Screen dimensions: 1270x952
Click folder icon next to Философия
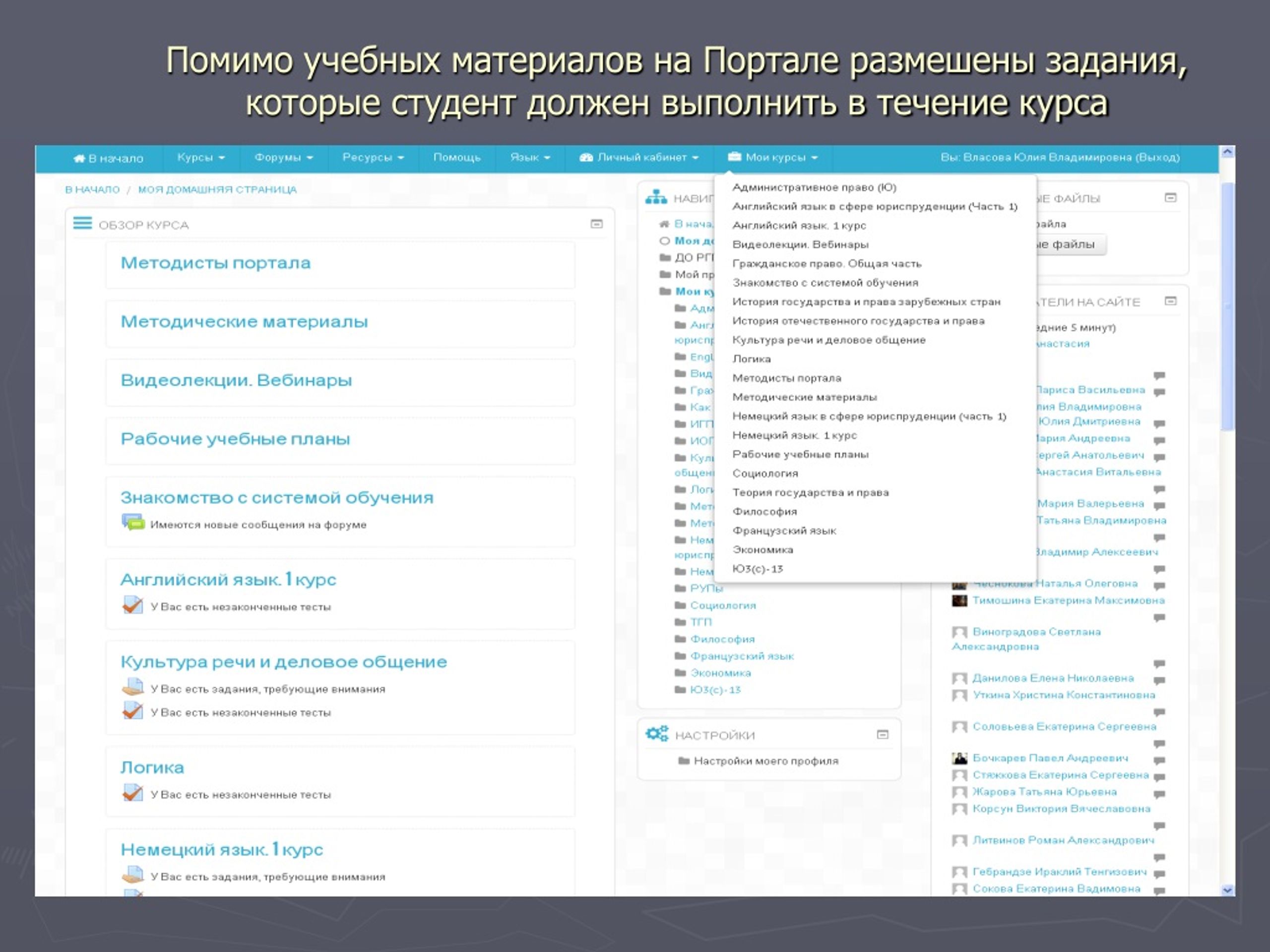(680, 639)
